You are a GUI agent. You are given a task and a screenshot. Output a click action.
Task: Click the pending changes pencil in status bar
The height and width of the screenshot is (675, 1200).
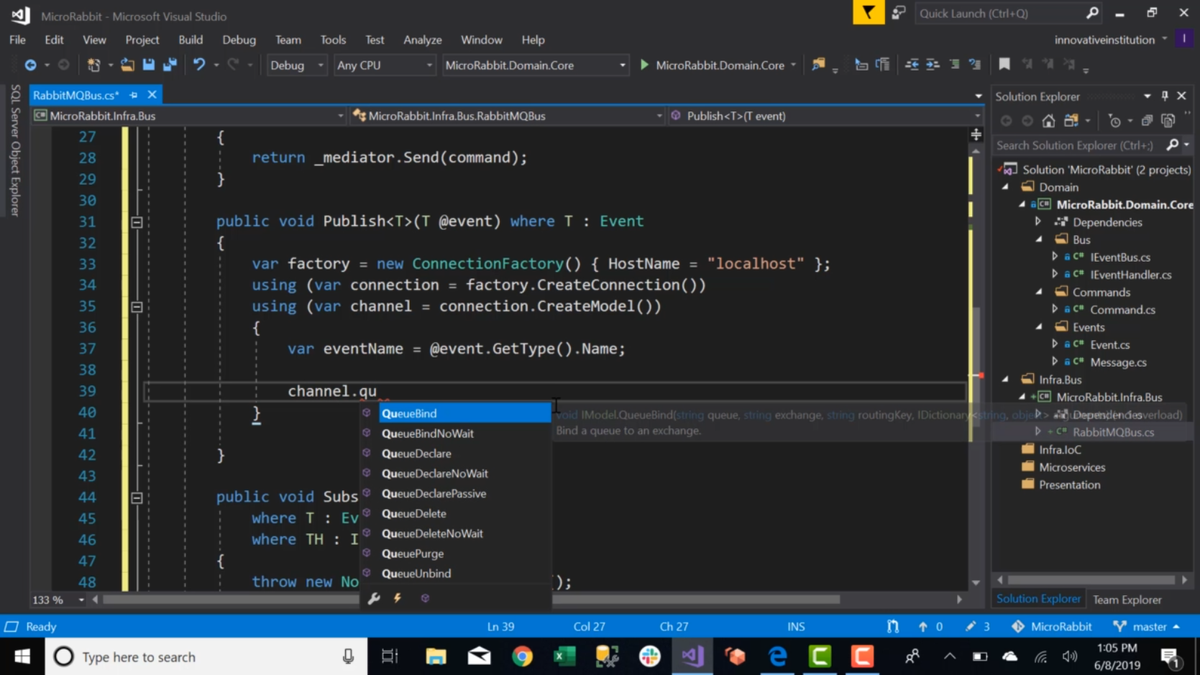(971, 626)
